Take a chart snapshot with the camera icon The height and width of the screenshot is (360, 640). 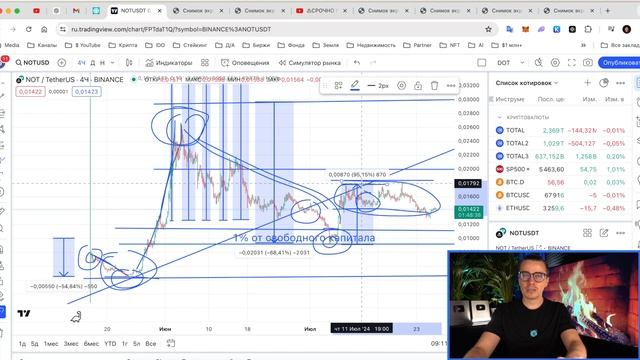[x=588, y=62]
